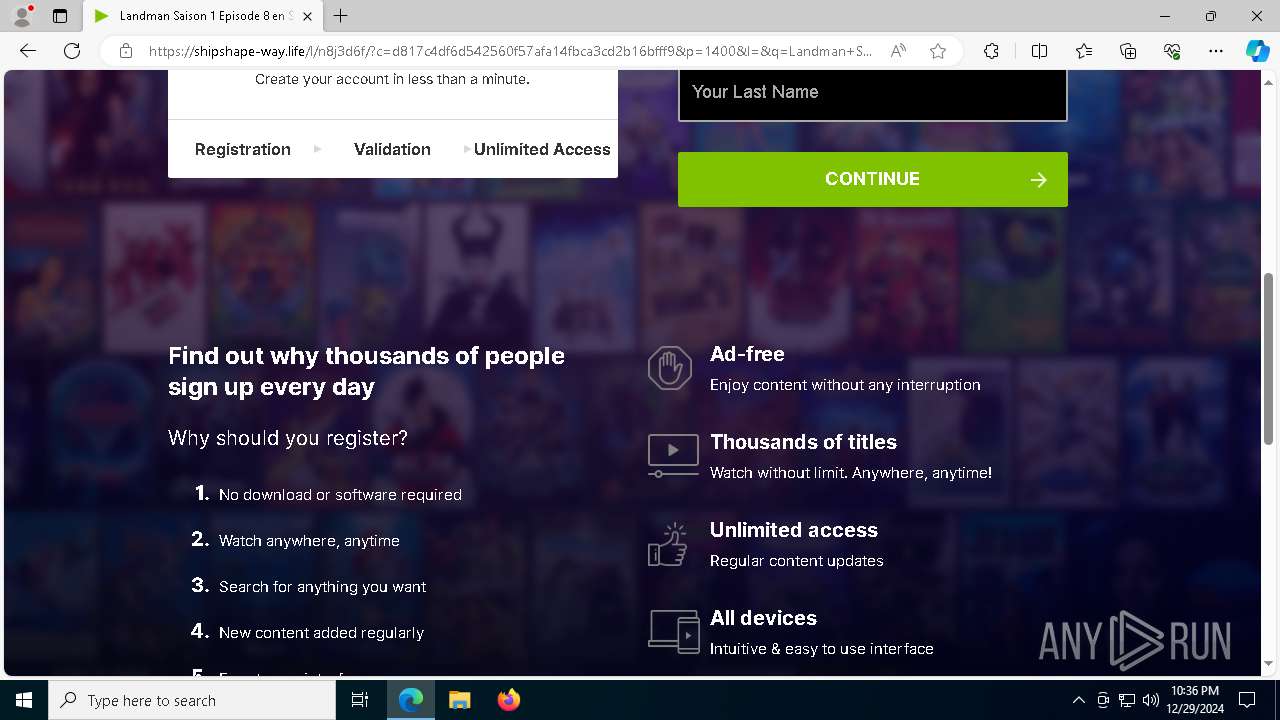The image size is (1280, 720).
Task: View site information lock icon
Action: (126, 51)
